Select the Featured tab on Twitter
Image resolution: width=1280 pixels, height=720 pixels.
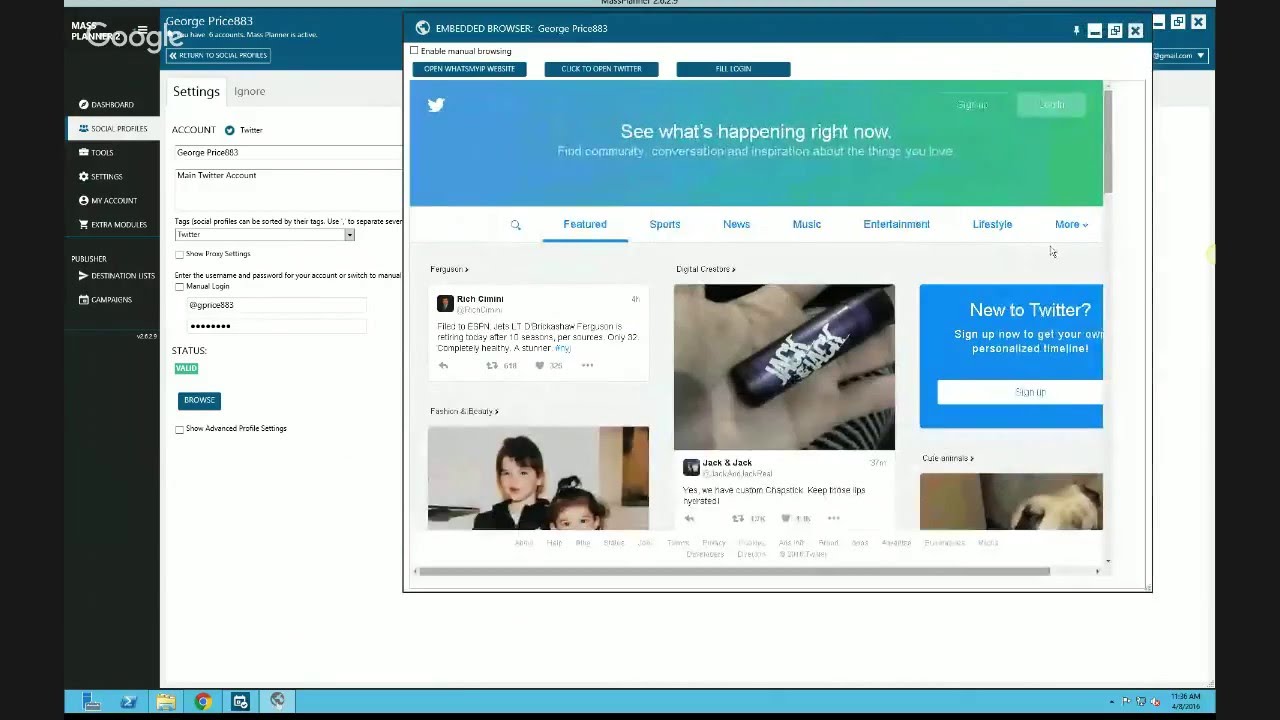(x=585, y=224)
